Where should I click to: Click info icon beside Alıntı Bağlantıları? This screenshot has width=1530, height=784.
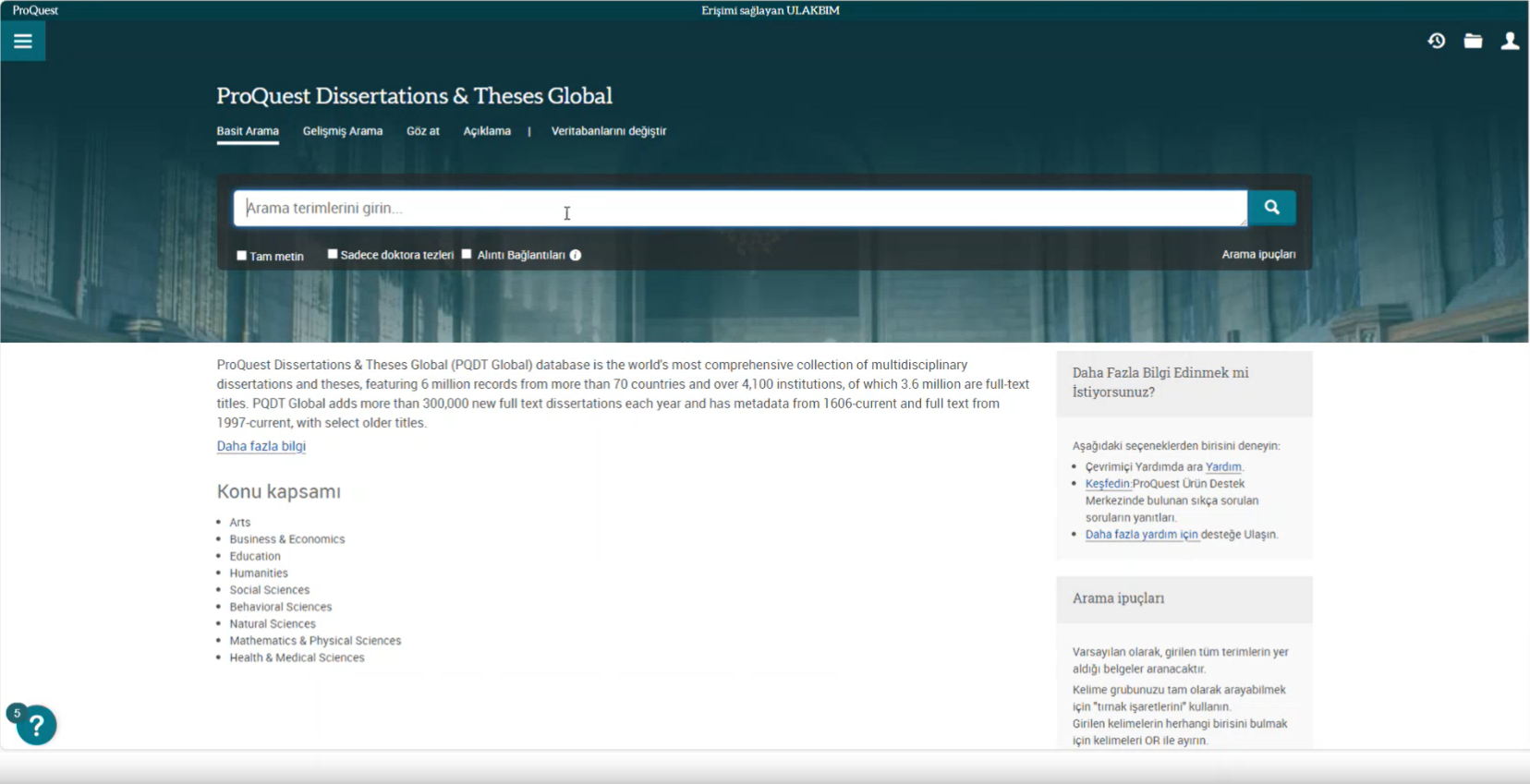coord(576,255)
